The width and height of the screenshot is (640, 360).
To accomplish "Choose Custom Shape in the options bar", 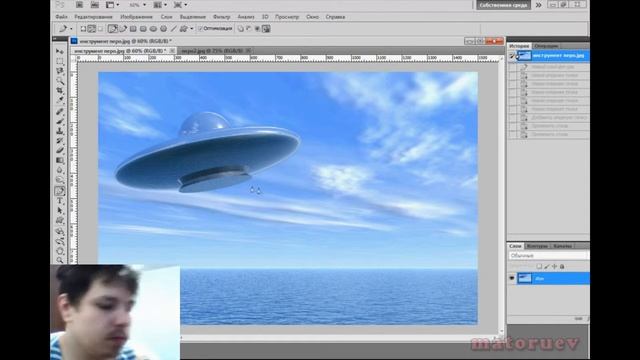I will click(x=184, y=29).
